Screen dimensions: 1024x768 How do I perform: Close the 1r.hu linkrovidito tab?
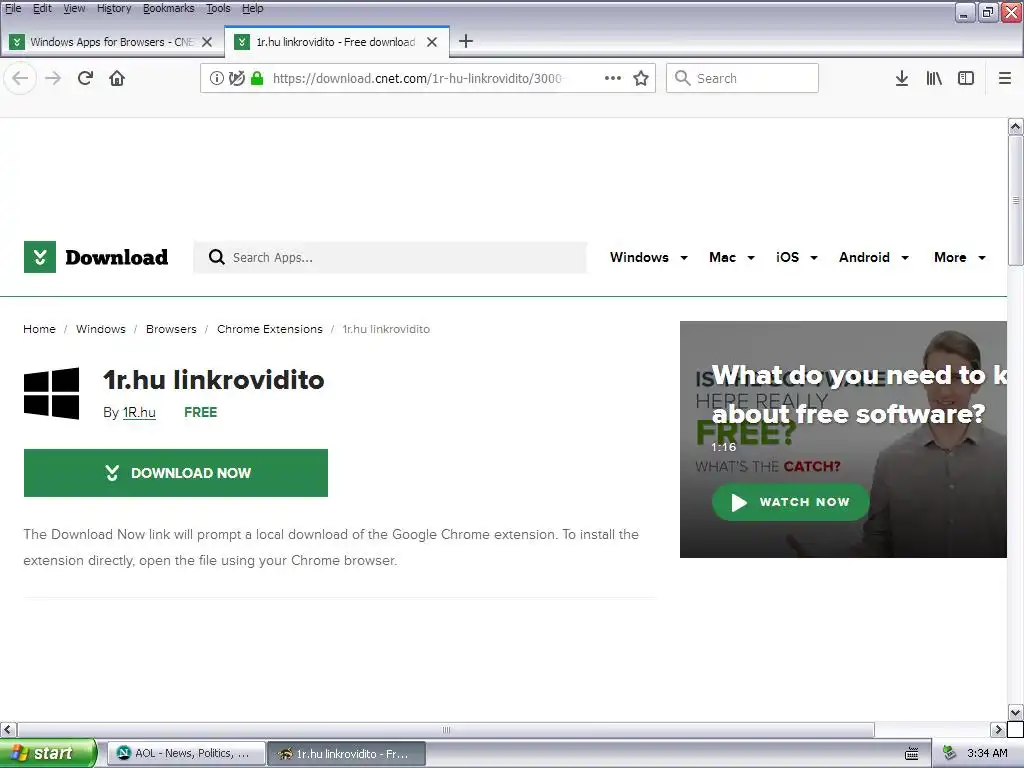[432, 42]
